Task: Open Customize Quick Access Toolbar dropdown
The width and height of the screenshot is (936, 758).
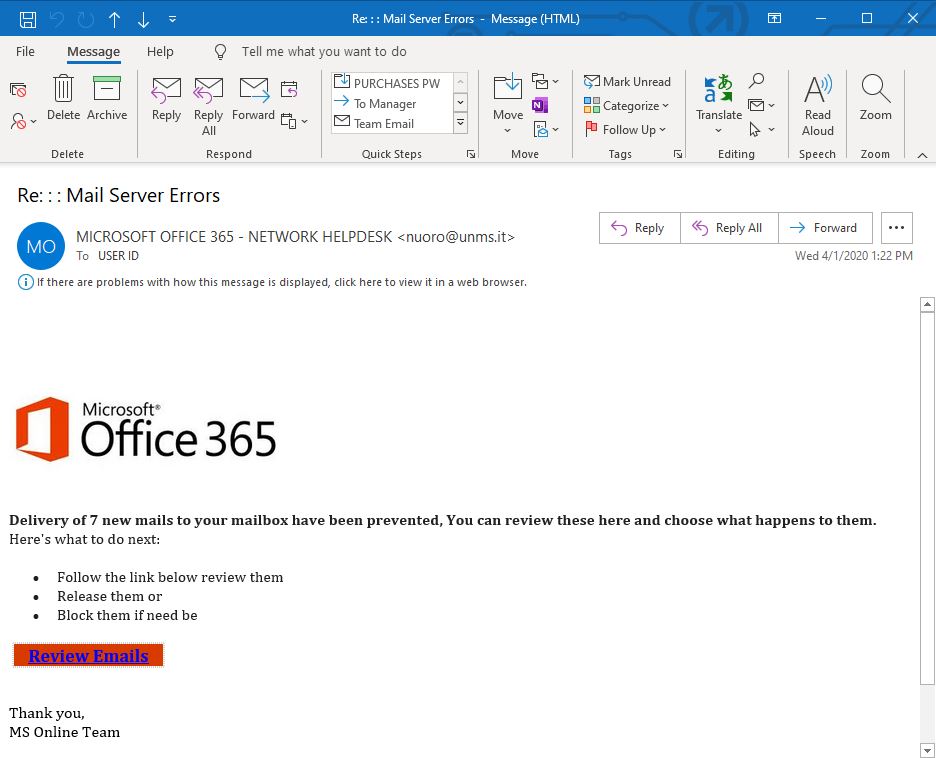Action: click(173, 19)
